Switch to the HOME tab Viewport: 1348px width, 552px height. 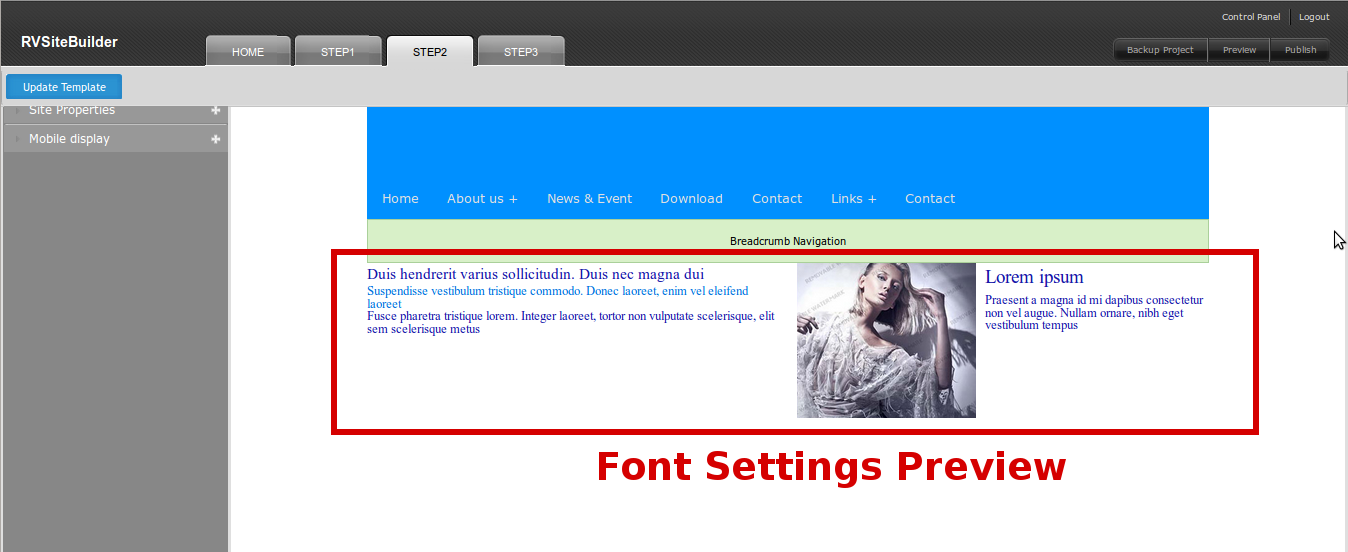pyautogui.click(x=248, y=52)
